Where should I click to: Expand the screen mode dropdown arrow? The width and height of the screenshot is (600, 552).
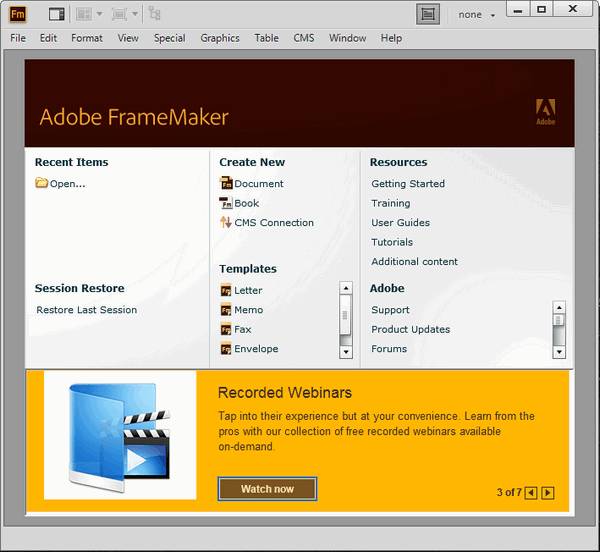135,15
